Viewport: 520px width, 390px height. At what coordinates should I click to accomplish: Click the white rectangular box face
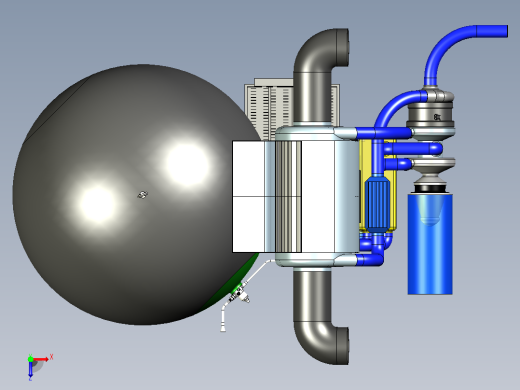point(248,197)
